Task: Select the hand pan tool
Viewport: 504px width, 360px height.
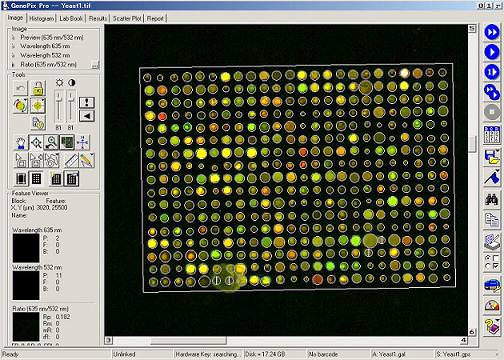Action: click(21, 143)
